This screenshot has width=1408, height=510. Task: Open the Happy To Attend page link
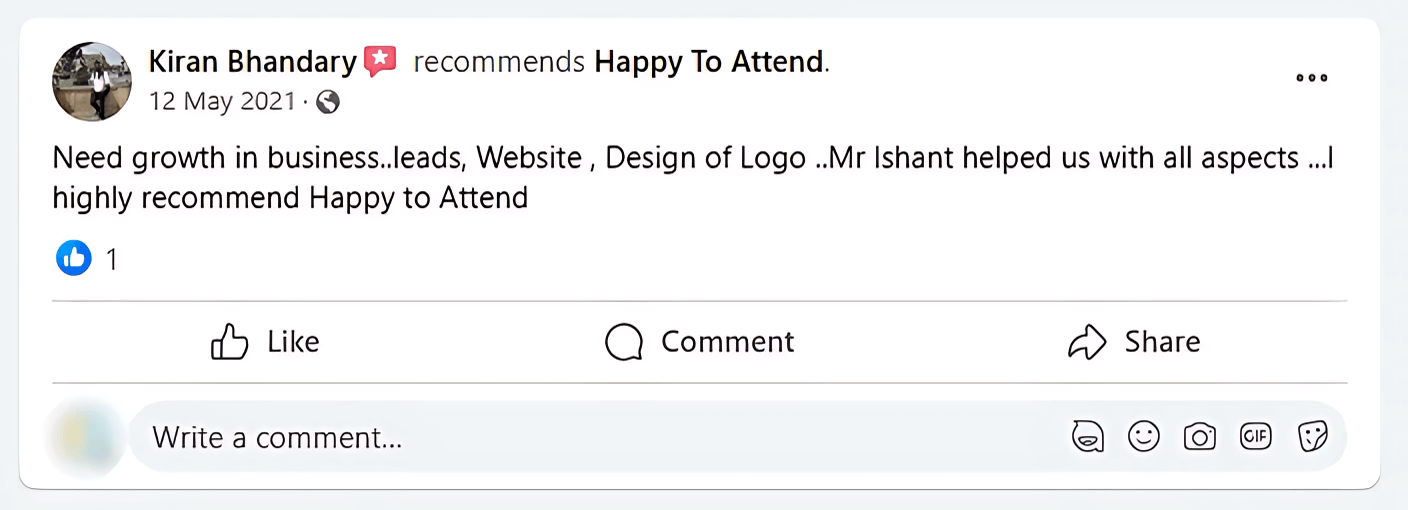coord(709,62)
